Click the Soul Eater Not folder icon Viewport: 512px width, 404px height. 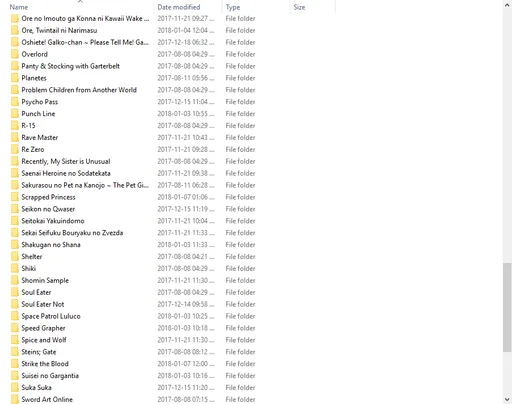(15, 304)
